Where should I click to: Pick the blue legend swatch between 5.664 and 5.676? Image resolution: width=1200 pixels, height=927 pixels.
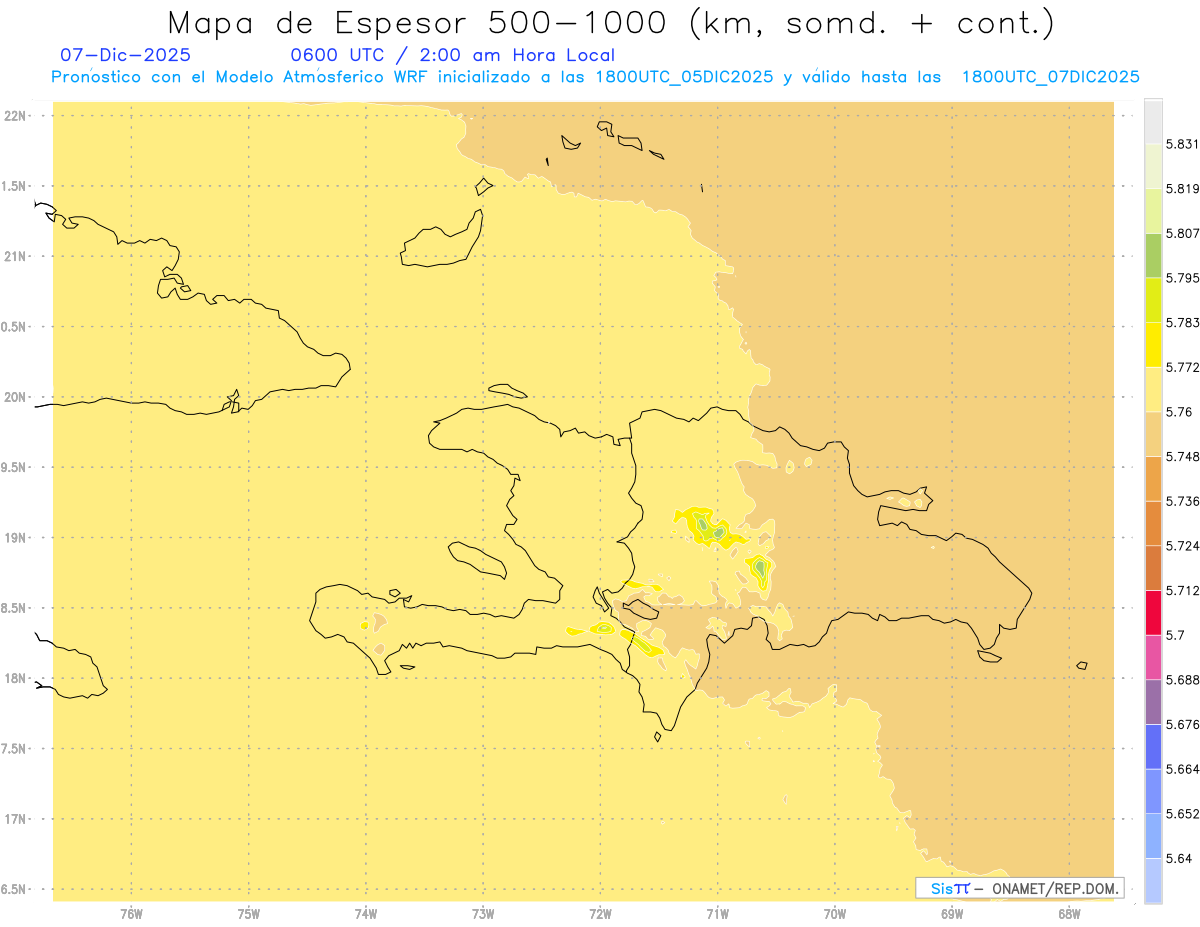[1153, 747]
